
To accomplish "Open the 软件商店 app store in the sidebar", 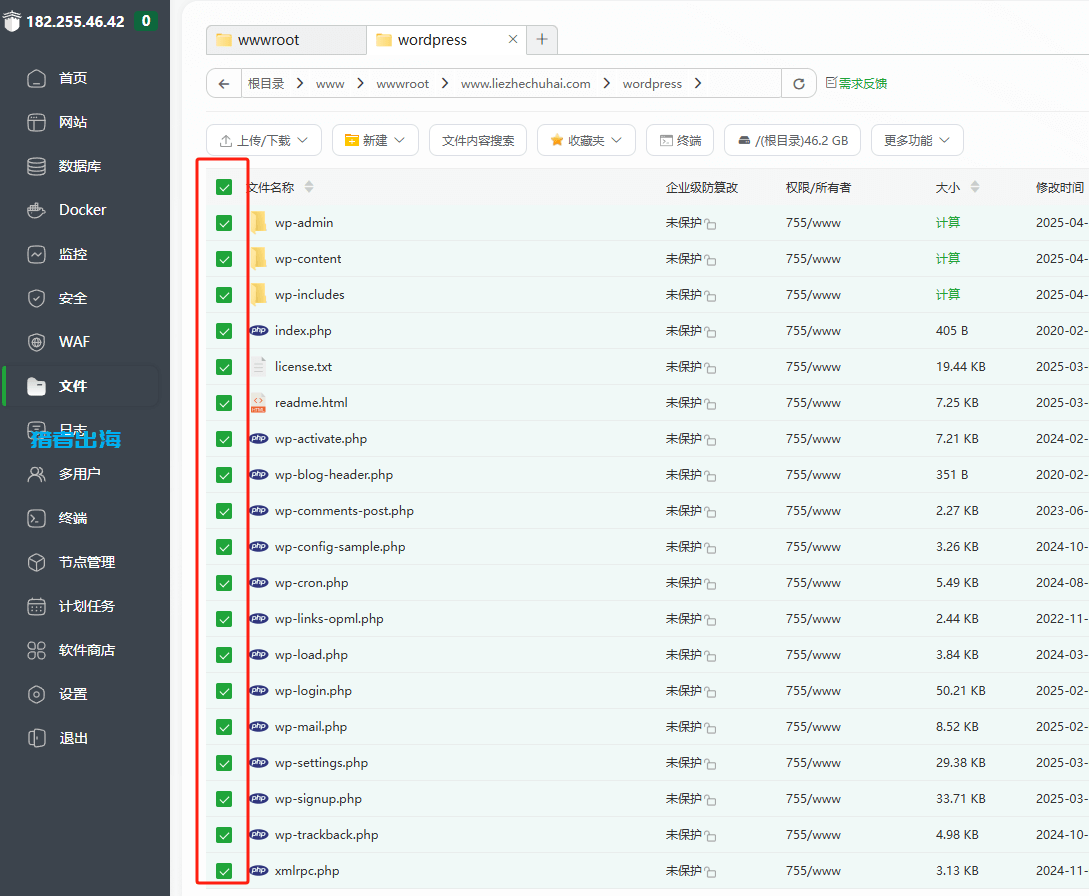I will (86, 650).
